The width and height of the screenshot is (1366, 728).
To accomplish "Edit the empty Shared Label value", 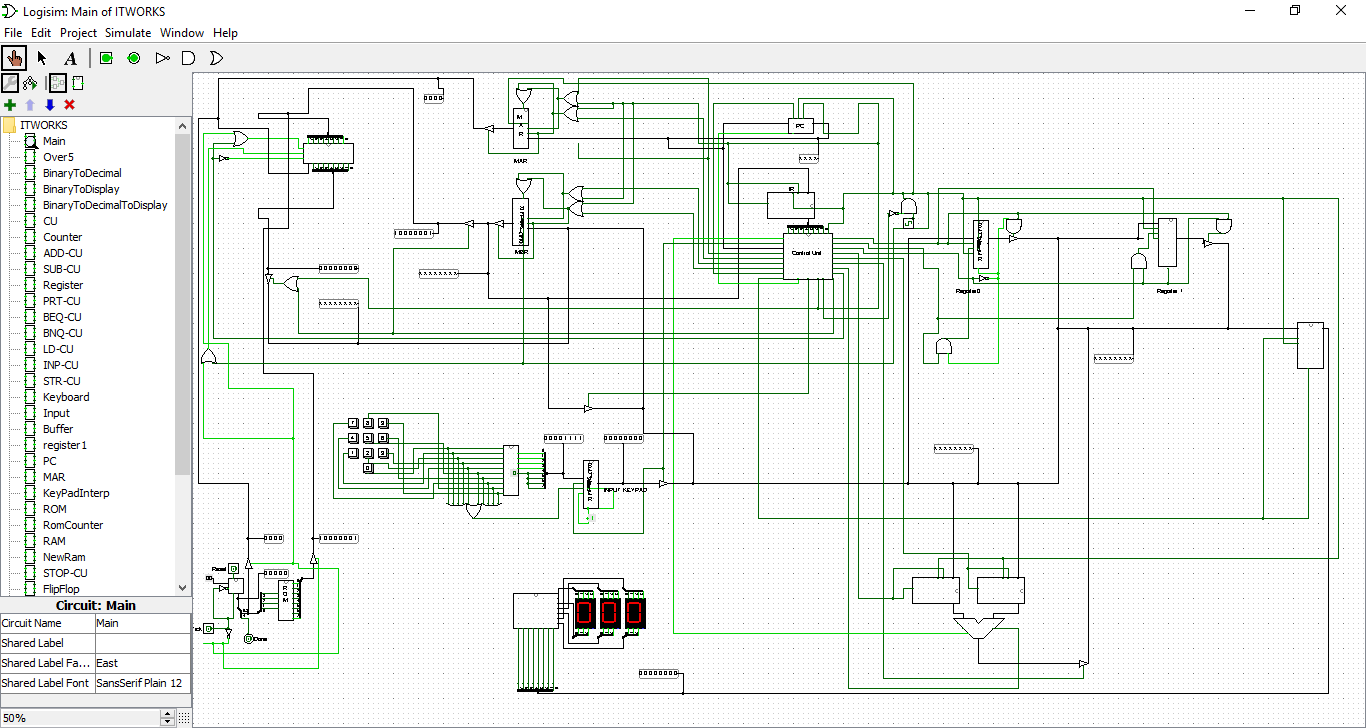I will (142, 643).
